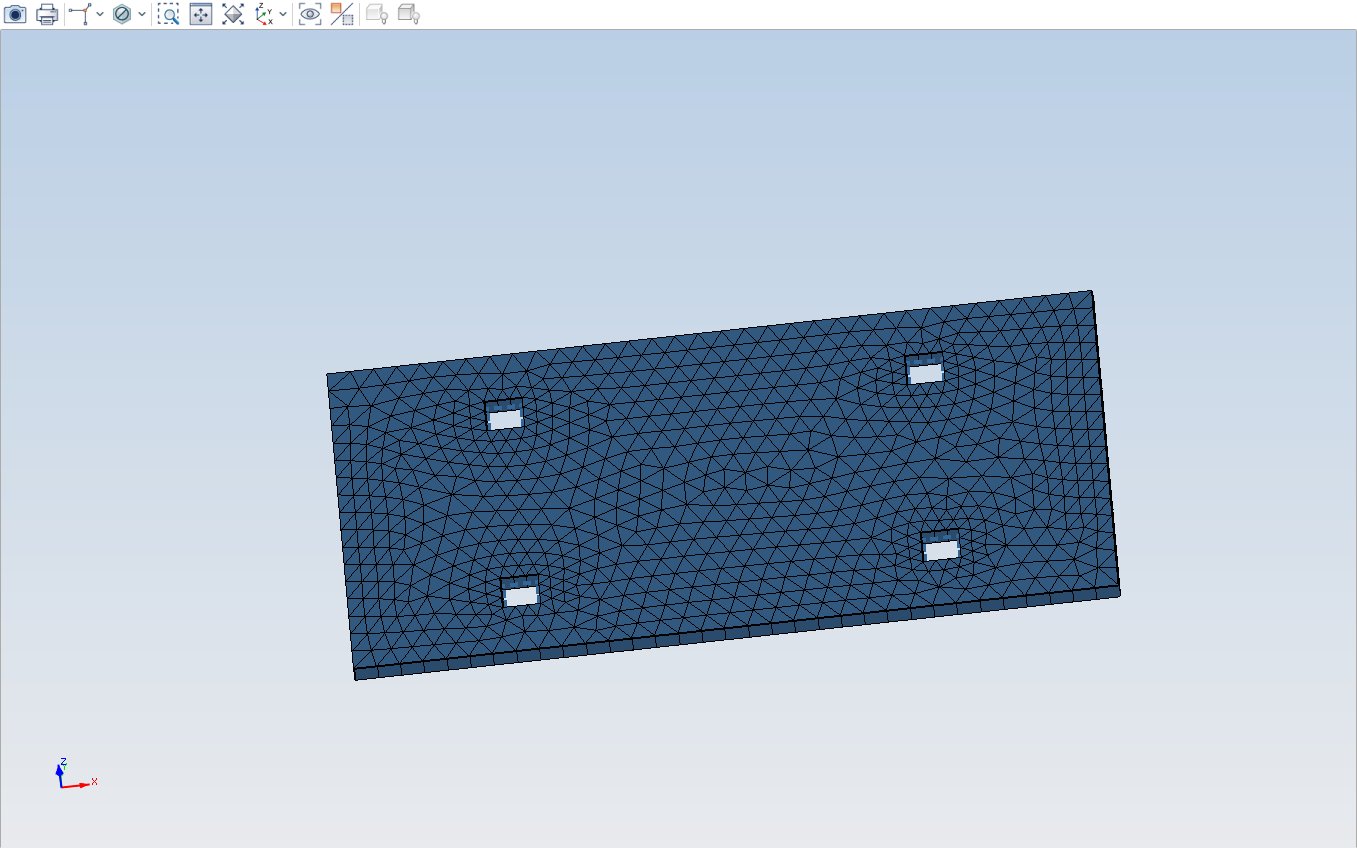The image size is (1357, 848).
Task: Open dropdown arrow next to XYZ view icon
Action: coord(283,14)
